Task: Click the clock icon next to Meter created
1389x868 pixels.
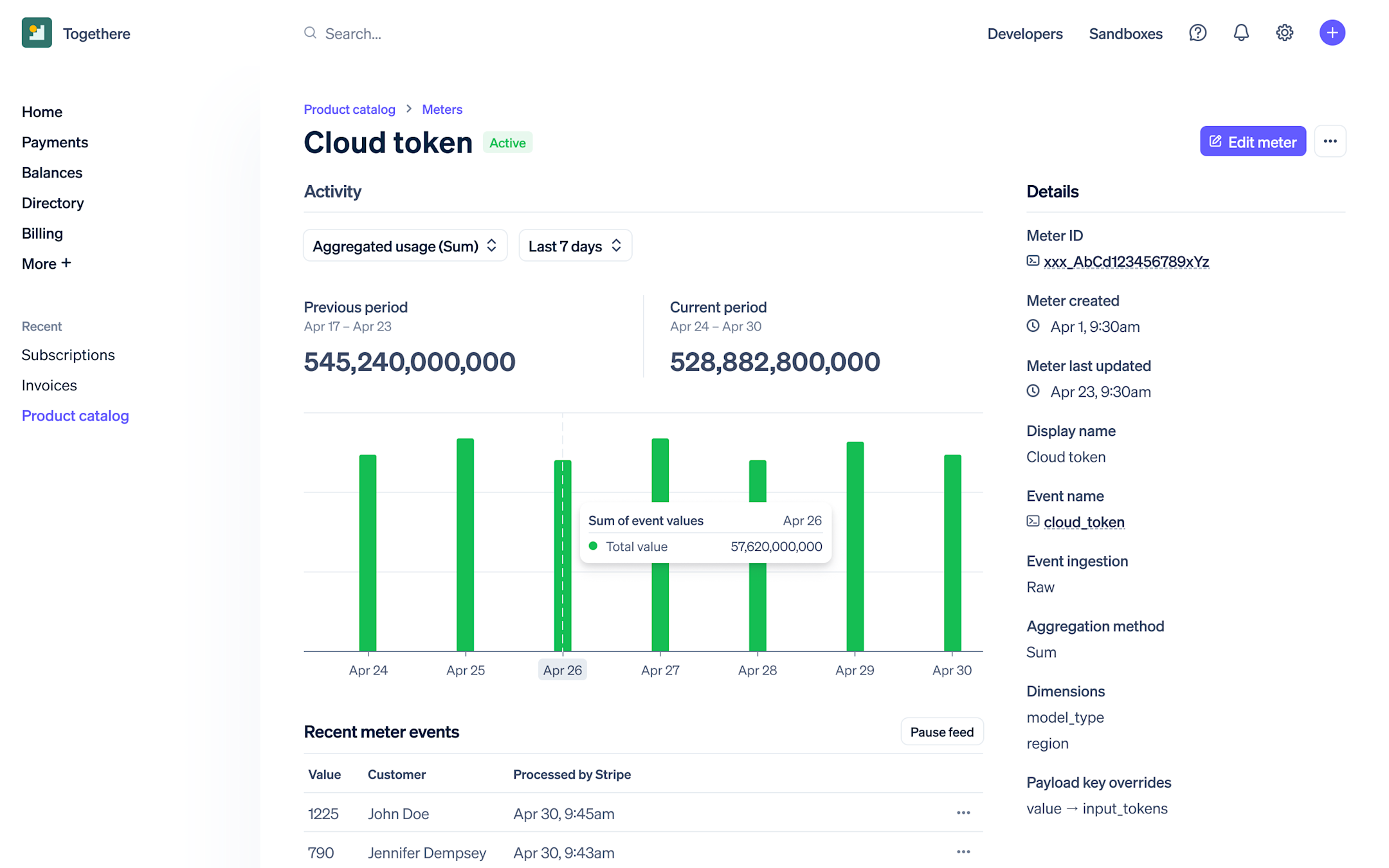Action: [x=1034, y=326]
